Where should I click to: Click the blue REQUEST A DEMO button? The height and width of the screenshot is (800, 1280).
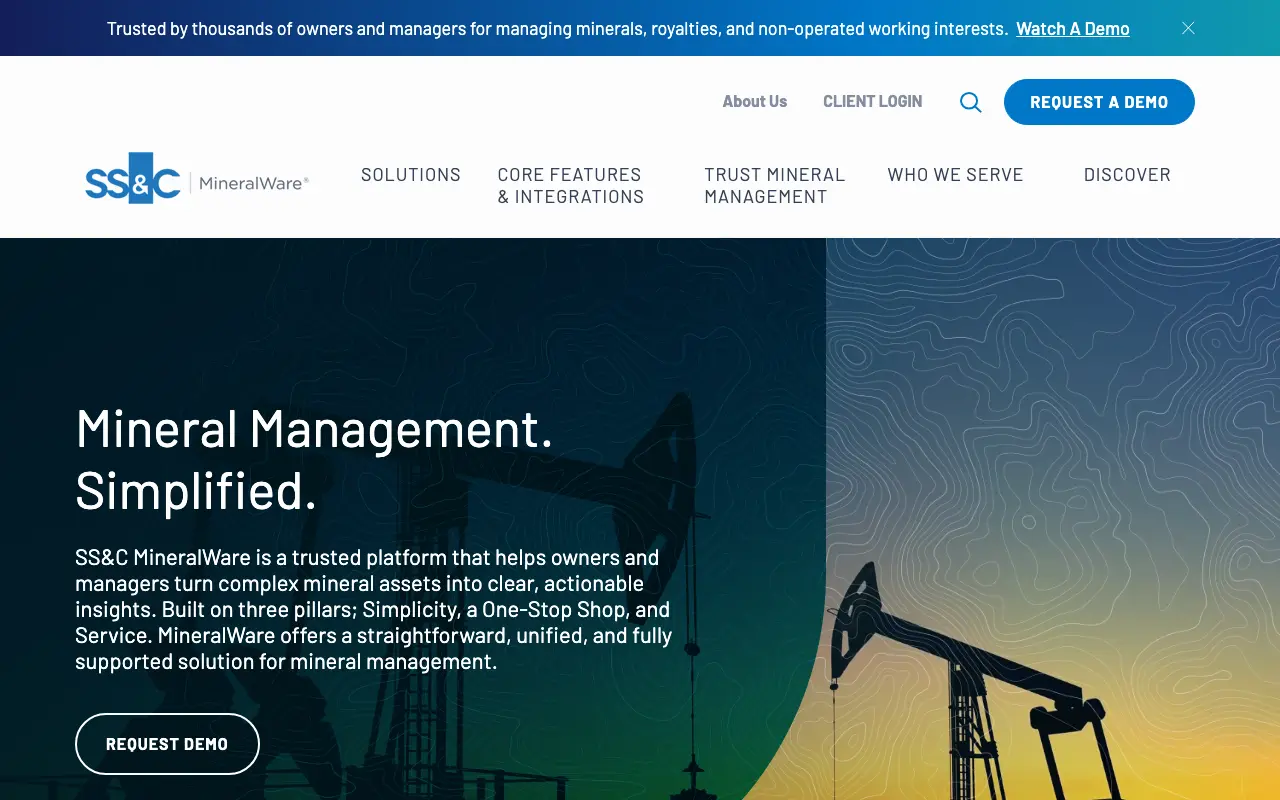coord(1099,102)
